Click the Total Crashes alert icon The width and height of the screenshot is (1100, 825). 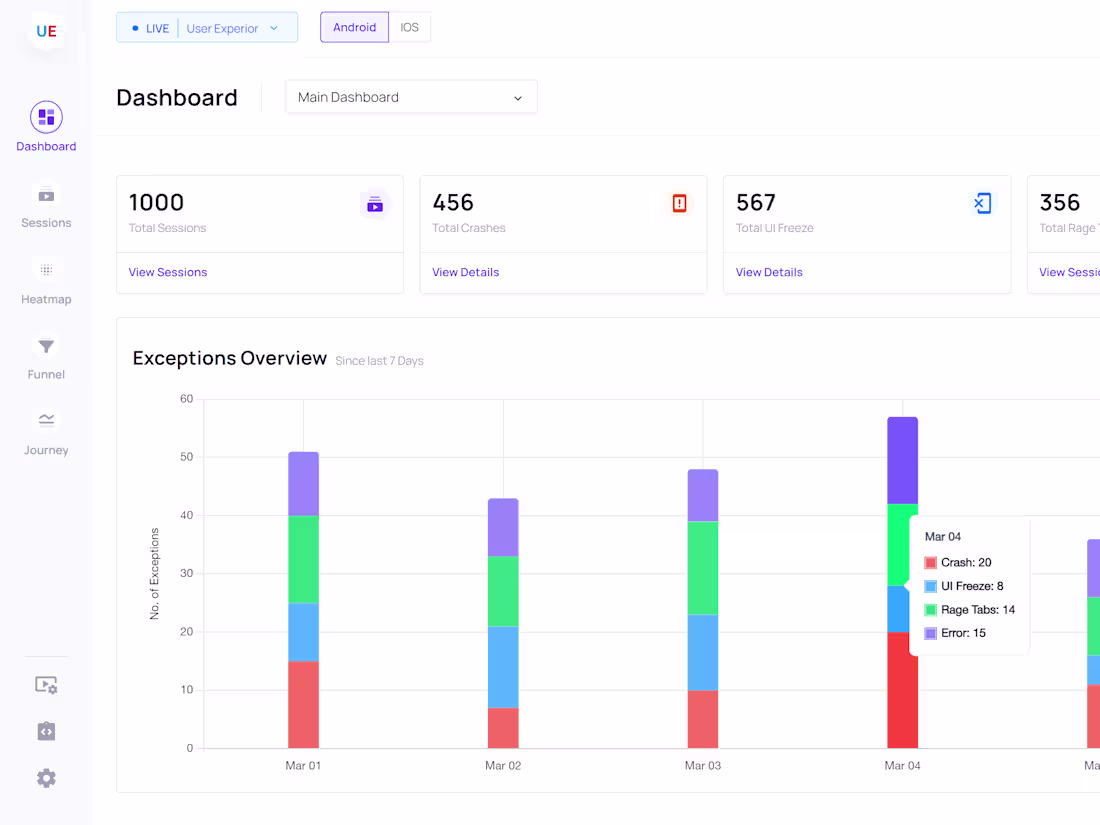(679, 204)
